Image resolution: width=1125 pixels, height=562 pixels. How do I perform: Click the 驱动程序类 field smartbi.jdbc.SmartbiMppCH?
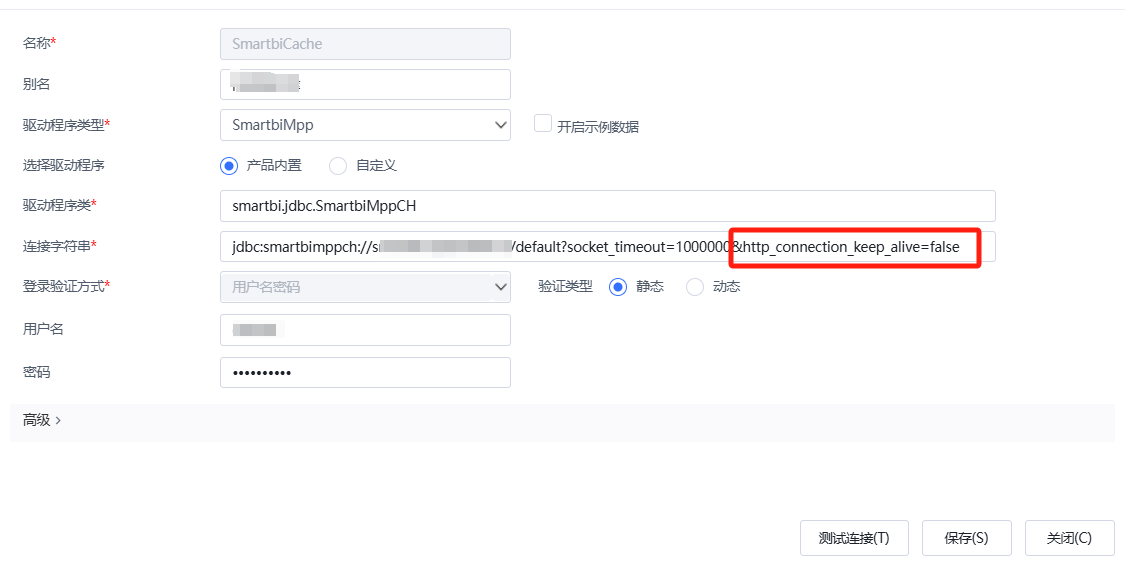[x=608, y=206]
